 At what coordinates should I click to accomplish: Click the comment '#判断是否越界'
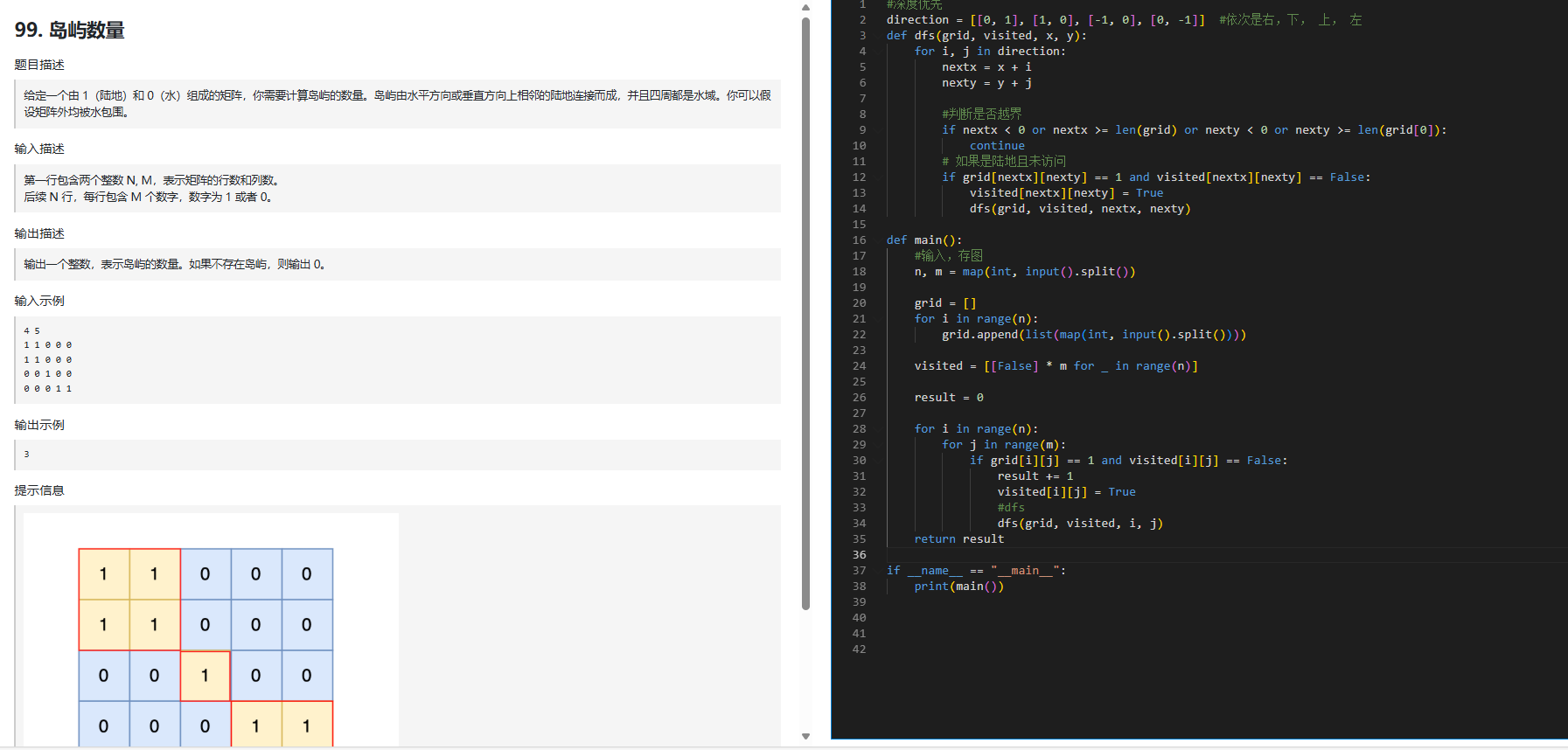[981, 115]
